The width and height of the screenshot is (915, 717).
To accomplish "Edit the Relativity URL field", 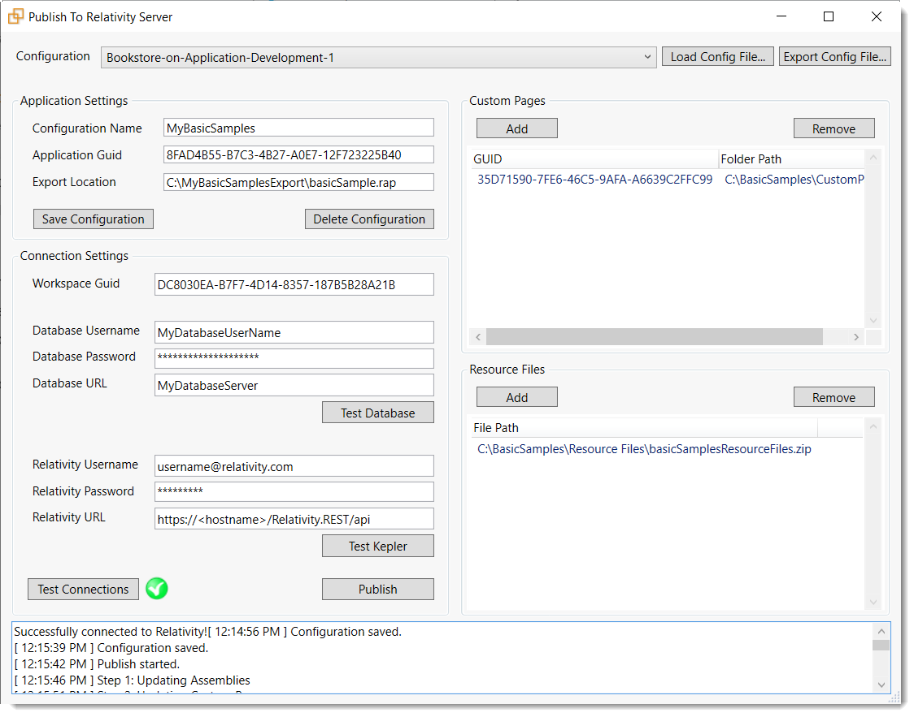I will [294, 519].
